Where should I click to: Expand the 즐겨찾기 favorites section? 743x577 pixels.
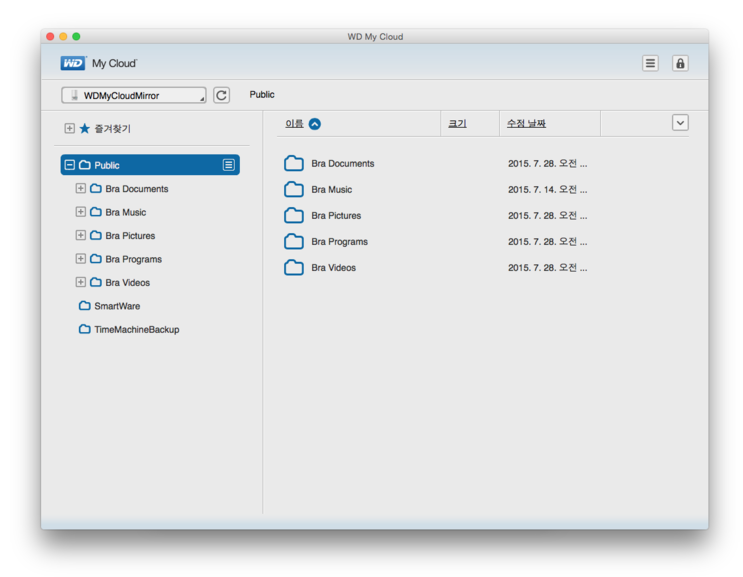70,128
